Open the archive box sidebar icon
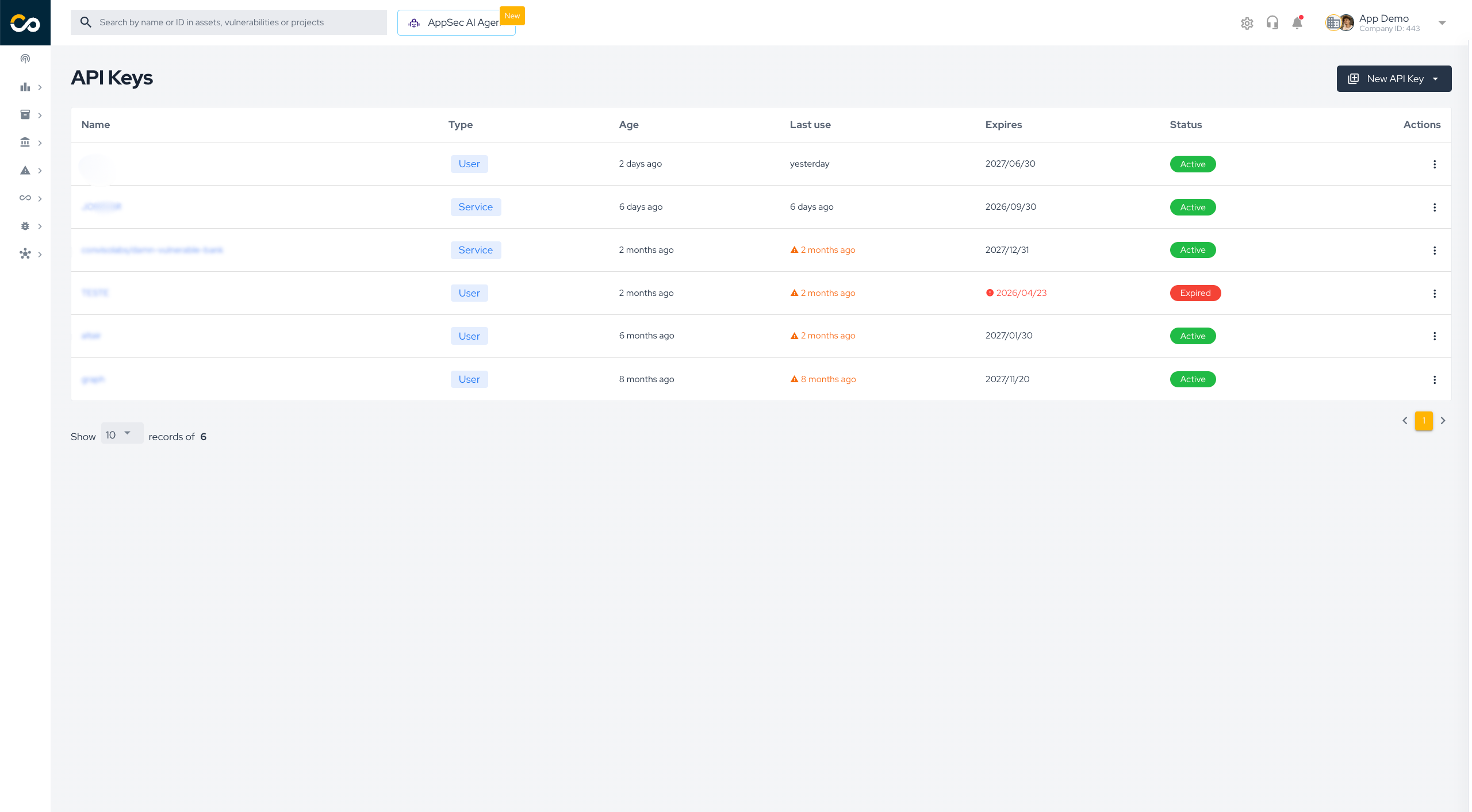The width and height of the screenshot is (1472, 812). (25, 115)
